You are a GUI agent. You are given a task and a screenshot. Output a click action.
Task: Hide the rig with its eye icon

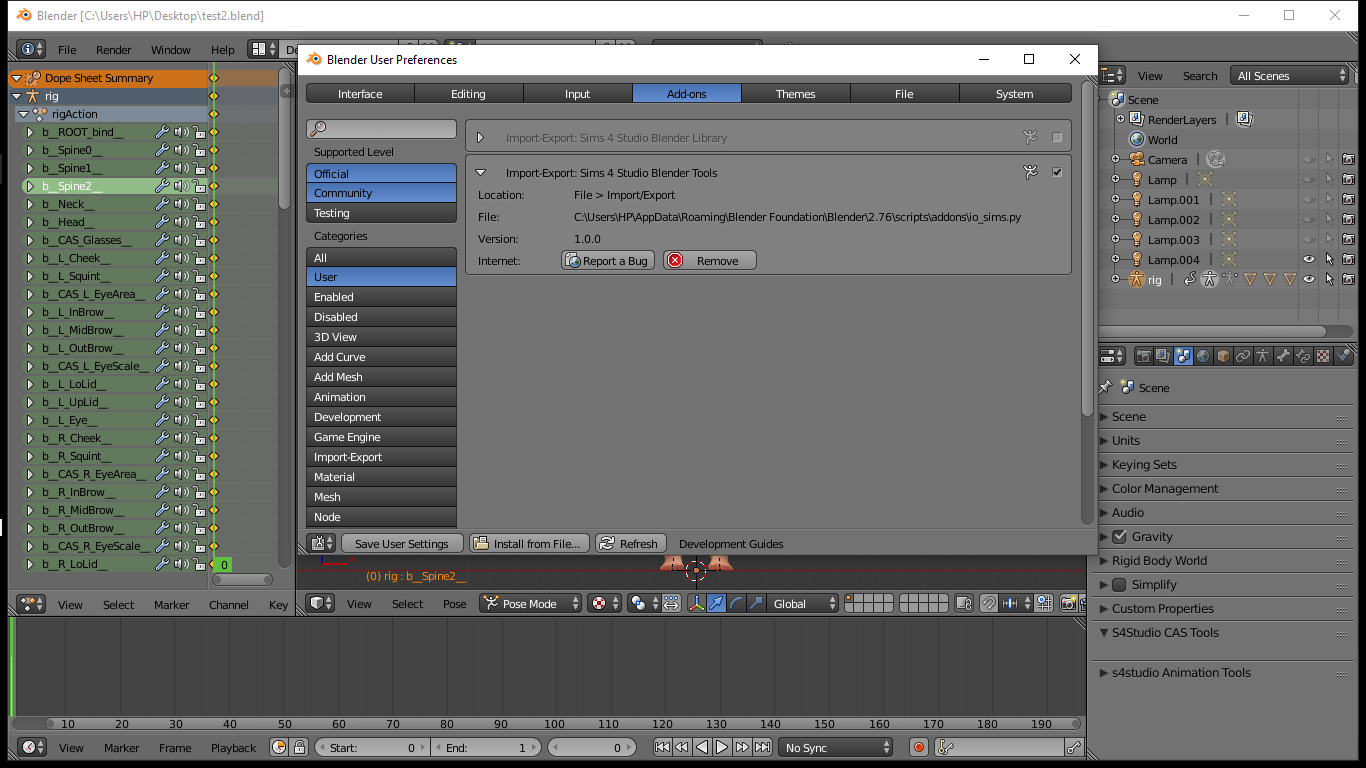click(1309, 280)
